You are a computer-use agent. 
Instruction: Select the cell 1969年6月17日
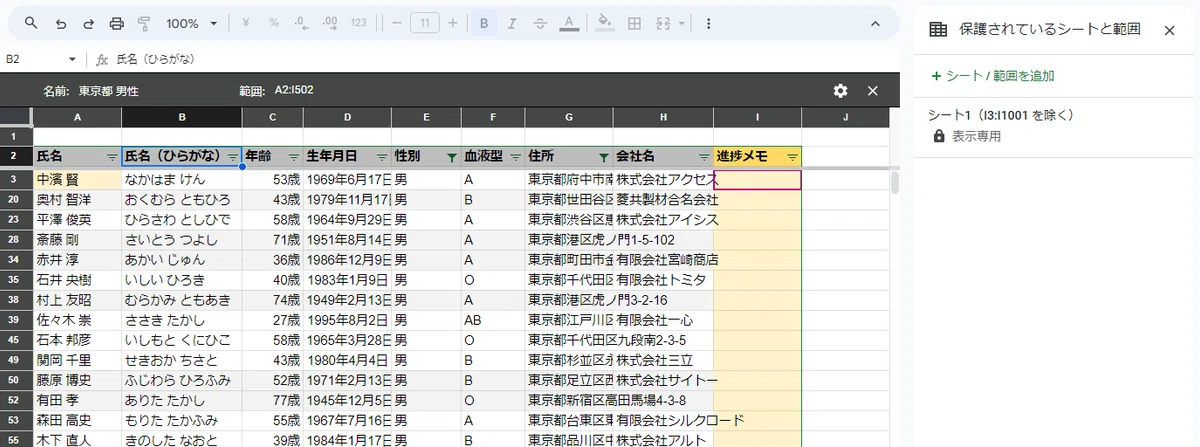347,180
